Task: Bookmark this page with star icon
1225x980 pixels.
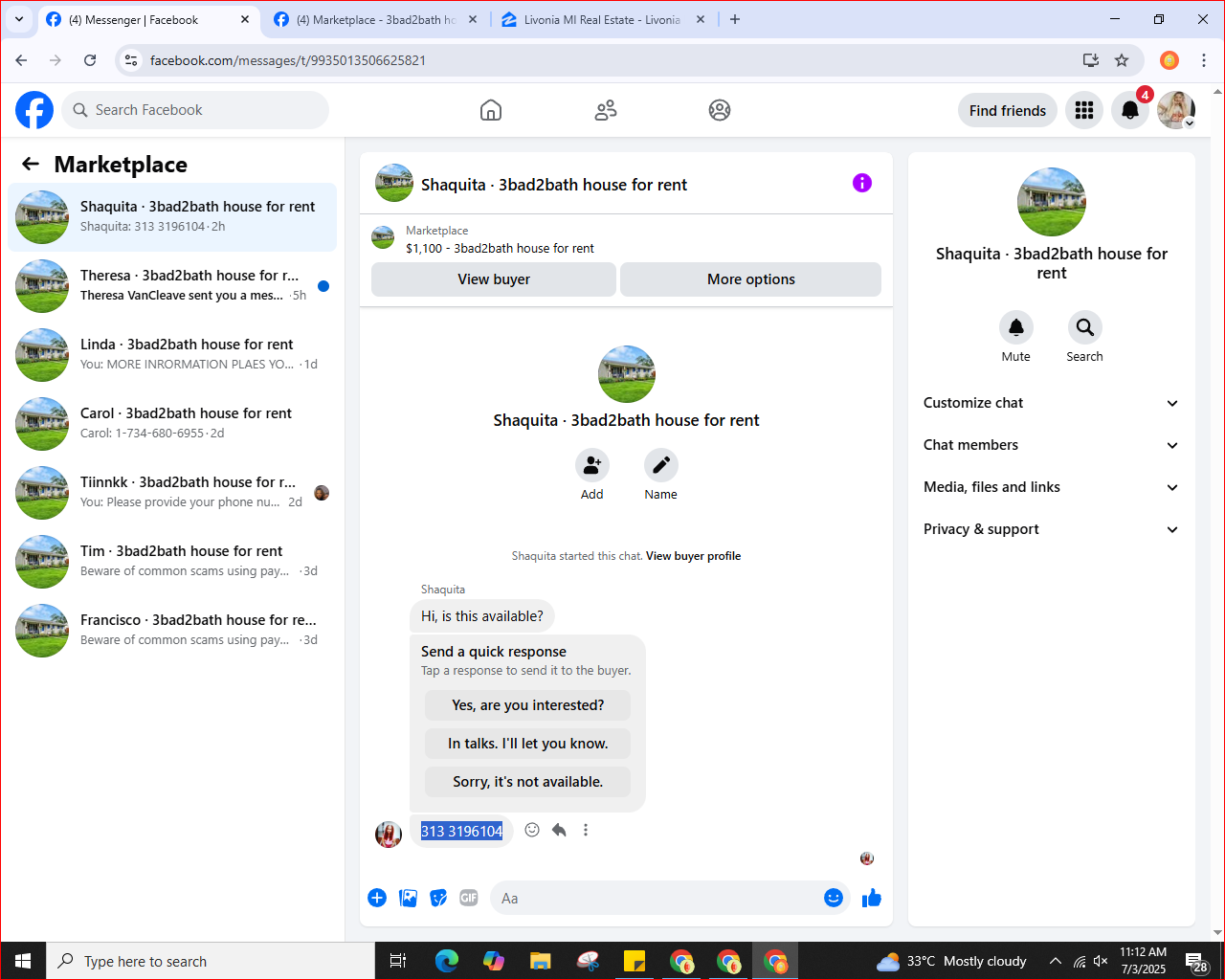Action: pos(1122,60)
